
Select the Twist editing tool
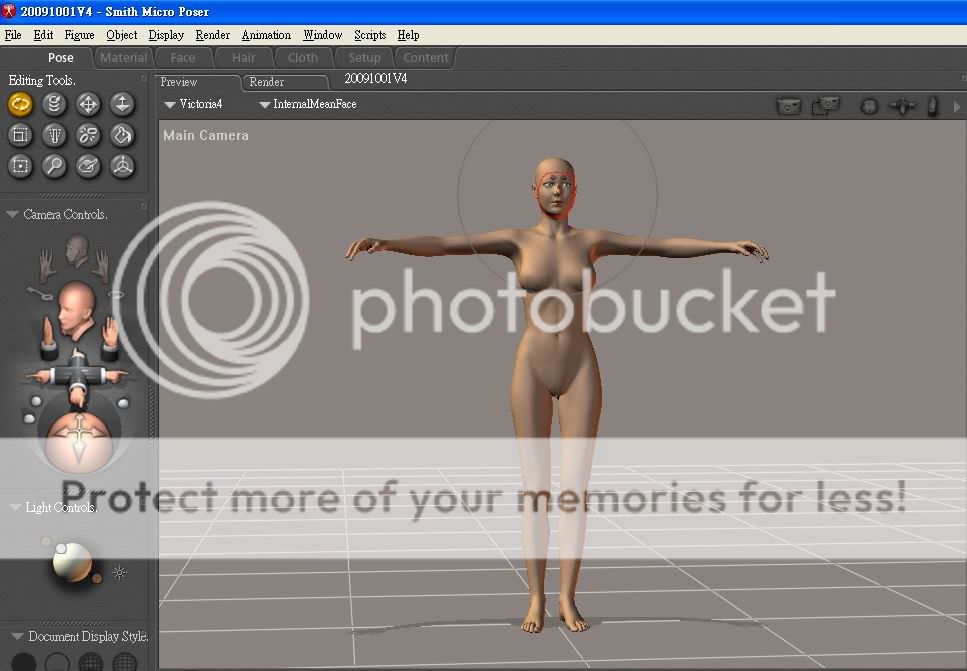pyautogui.click(x=54, y=103)
